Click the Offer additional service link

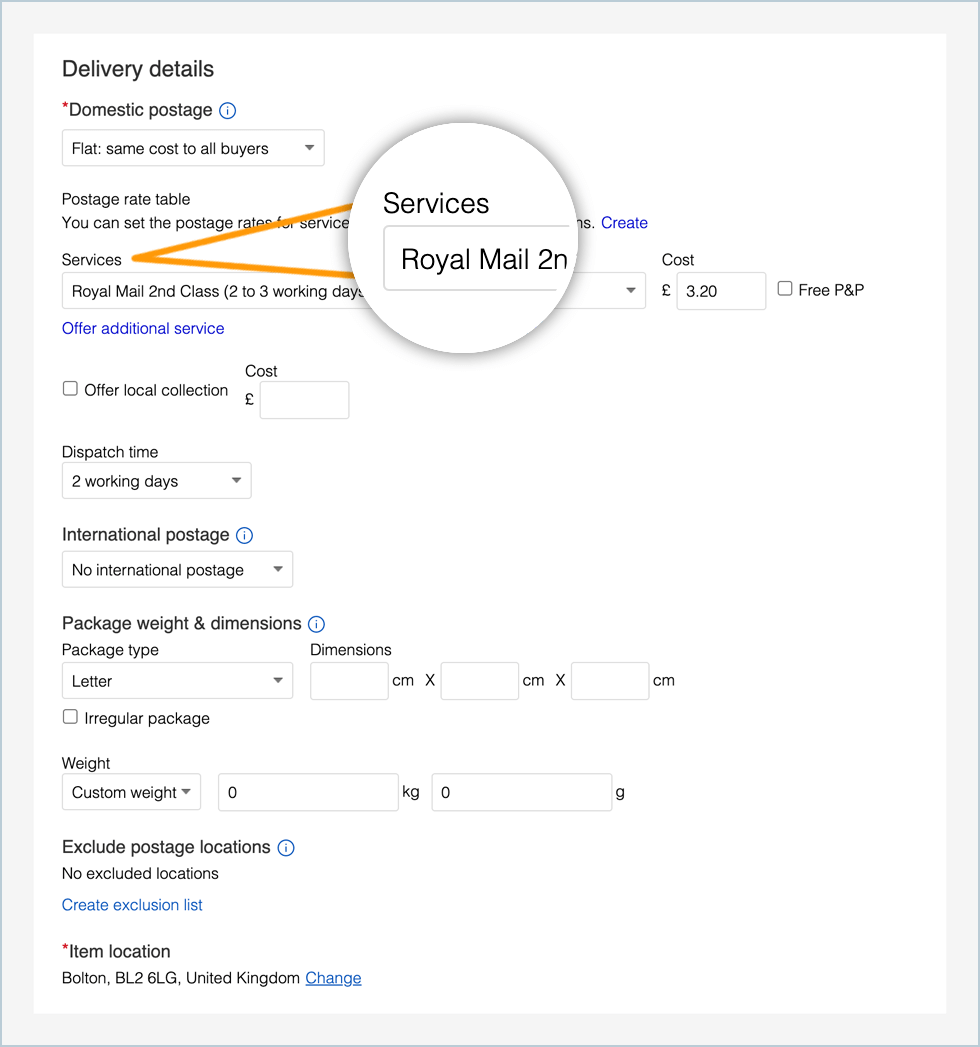pos(143,329)
